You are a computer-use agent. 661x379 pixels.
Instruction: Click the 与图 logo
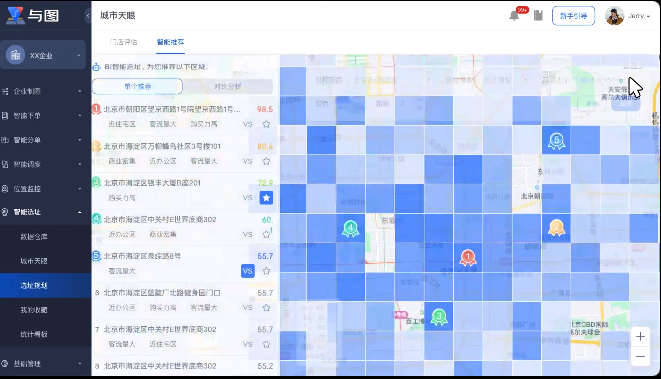[x=32, y=16]
